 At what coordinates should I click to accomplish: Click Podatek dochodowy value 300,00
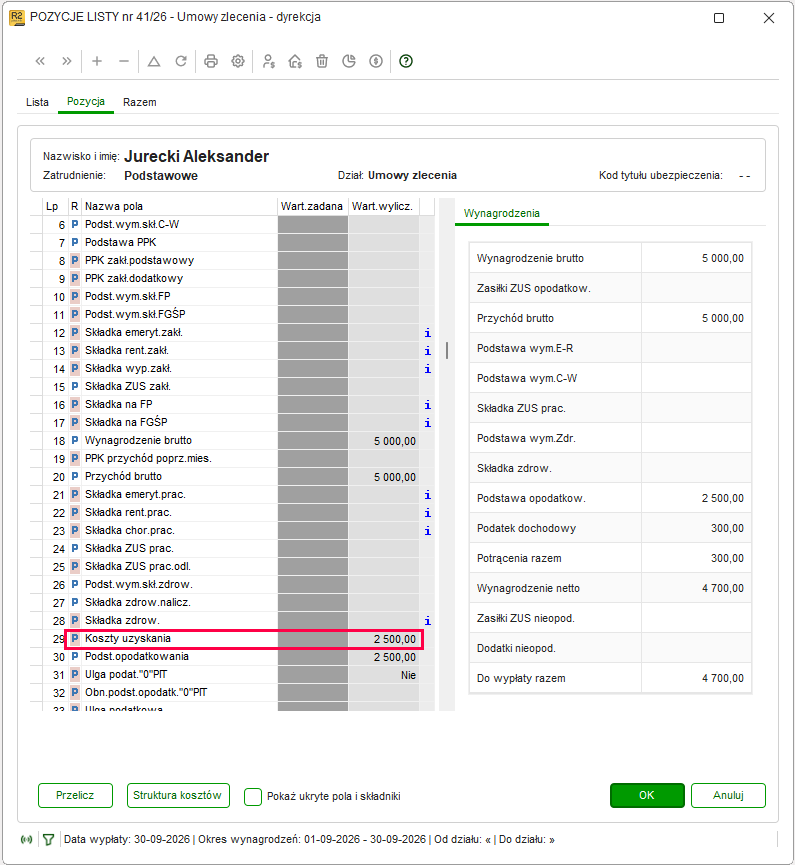tap(727, 528)
